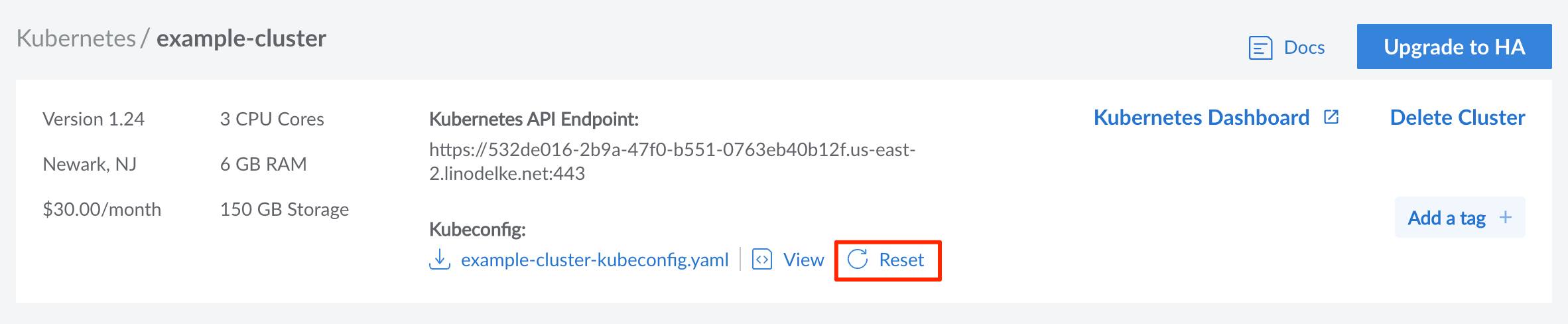Go back to Kubernetes in the breadcrumb
Screen dimensions: 1568x324
pos(76,39)
